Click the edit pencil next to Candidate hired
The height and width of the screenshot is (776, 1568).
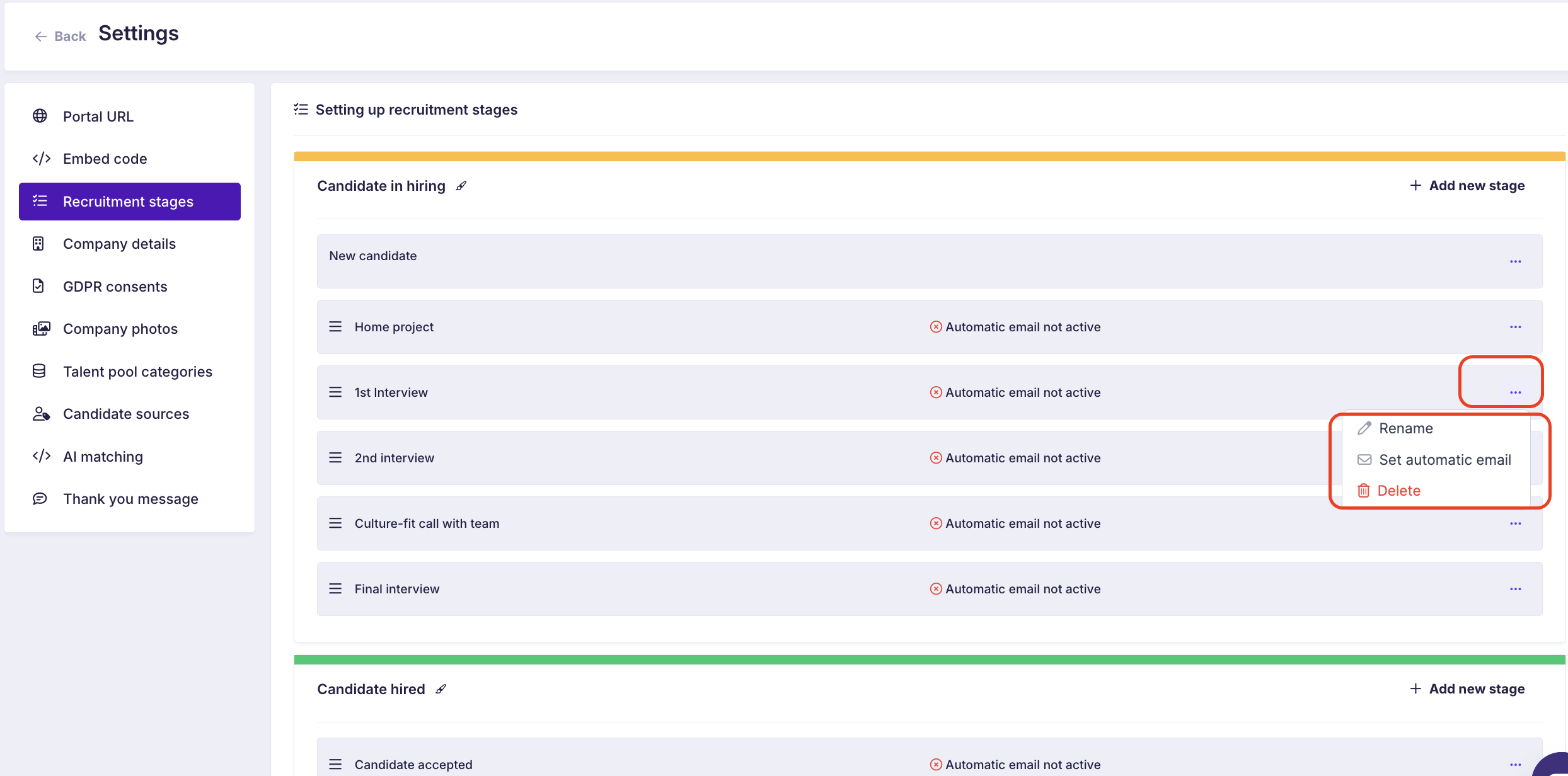441,689
